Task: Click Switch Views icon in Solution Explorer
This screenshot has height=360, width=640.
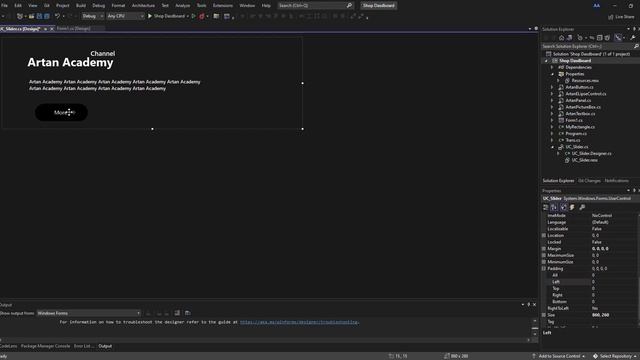Action: point(569,38)
